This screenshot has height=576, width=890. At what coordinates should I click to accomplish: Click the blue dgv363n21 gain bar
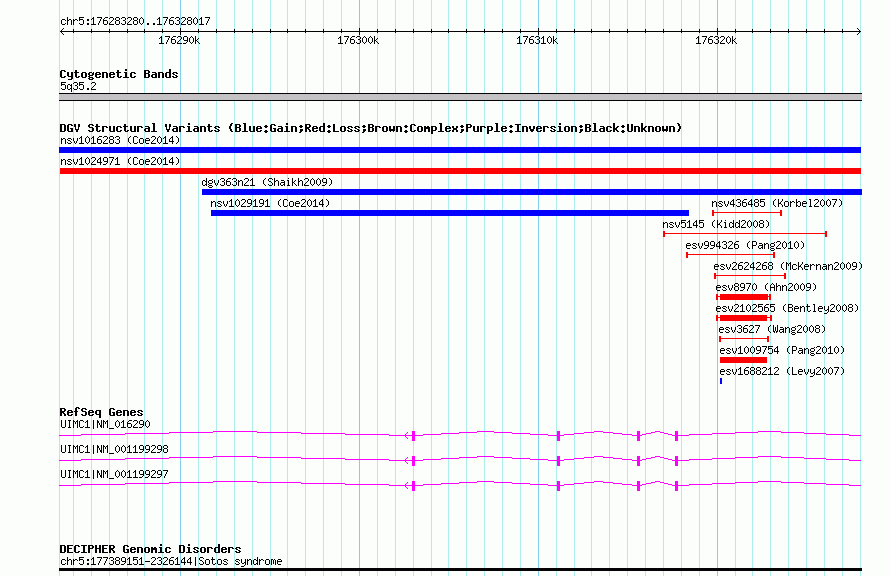point(532,192)
